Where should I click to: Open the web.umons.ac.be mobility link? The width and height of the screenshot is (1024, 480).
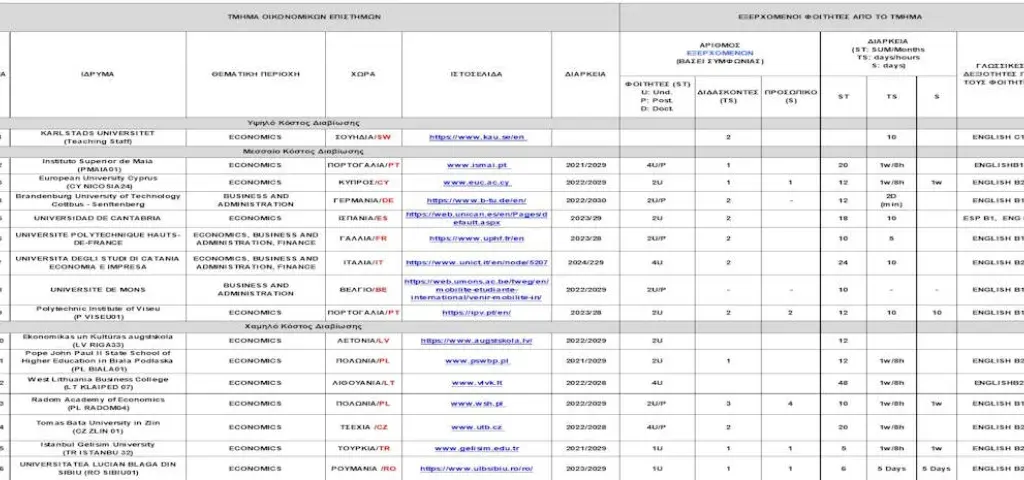pos(477,289)
